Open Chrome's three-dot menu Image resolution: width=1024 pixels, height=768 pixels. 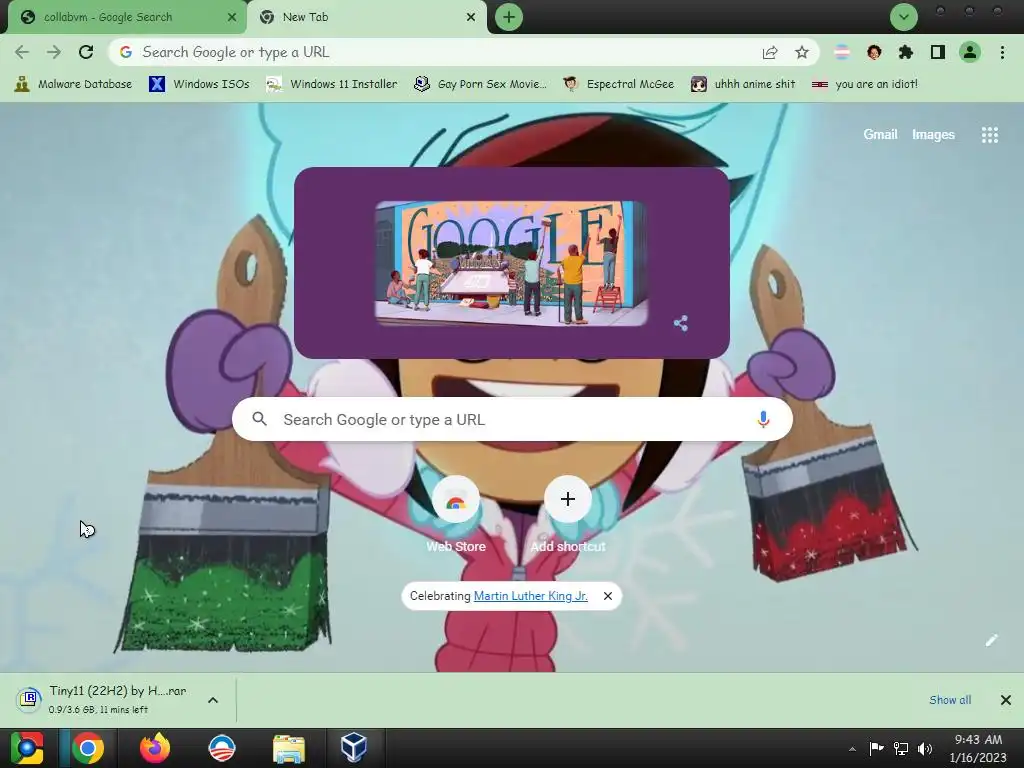pos(1002,52)
